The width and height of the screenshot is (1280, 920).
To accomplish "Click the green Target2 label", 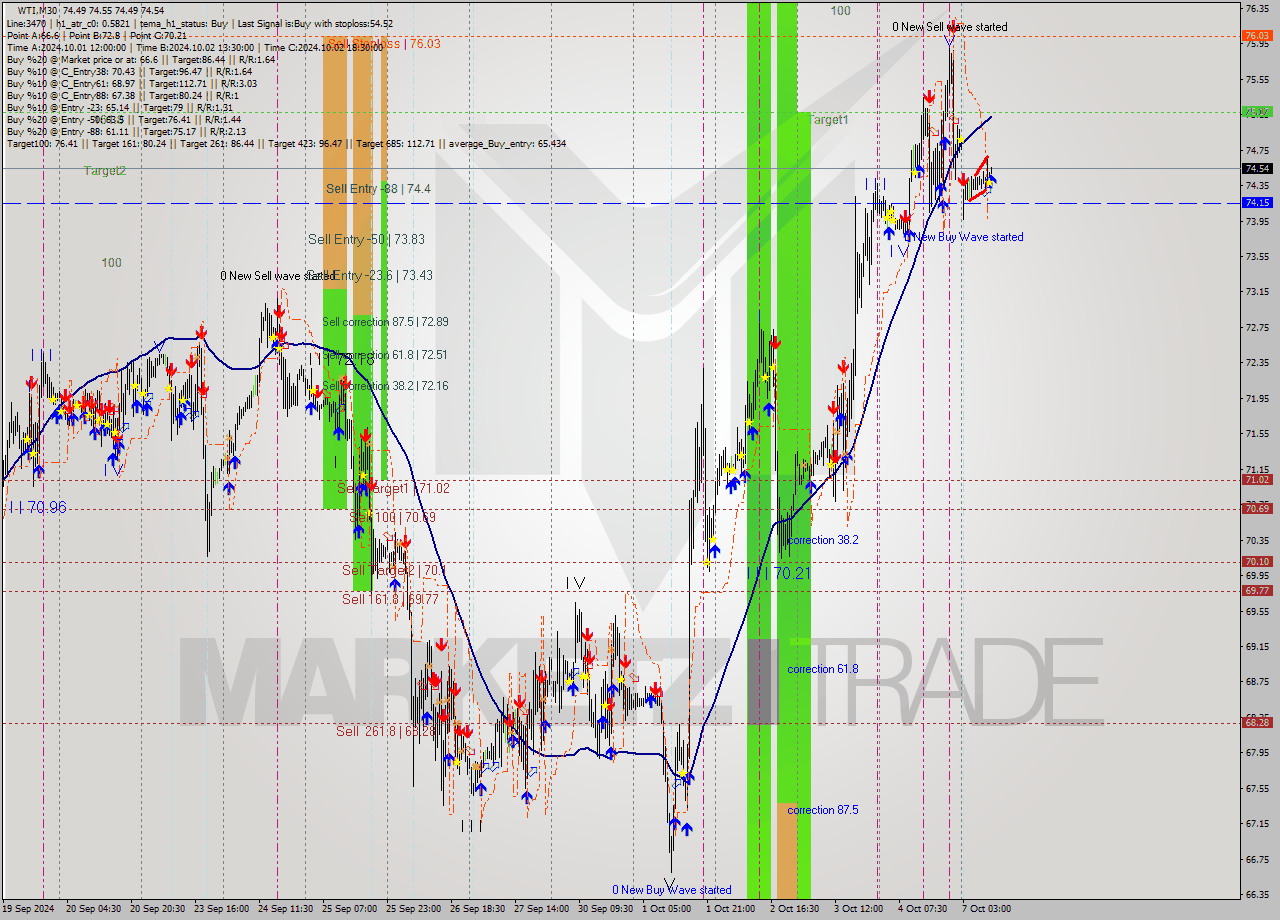I will pos(104,171).
